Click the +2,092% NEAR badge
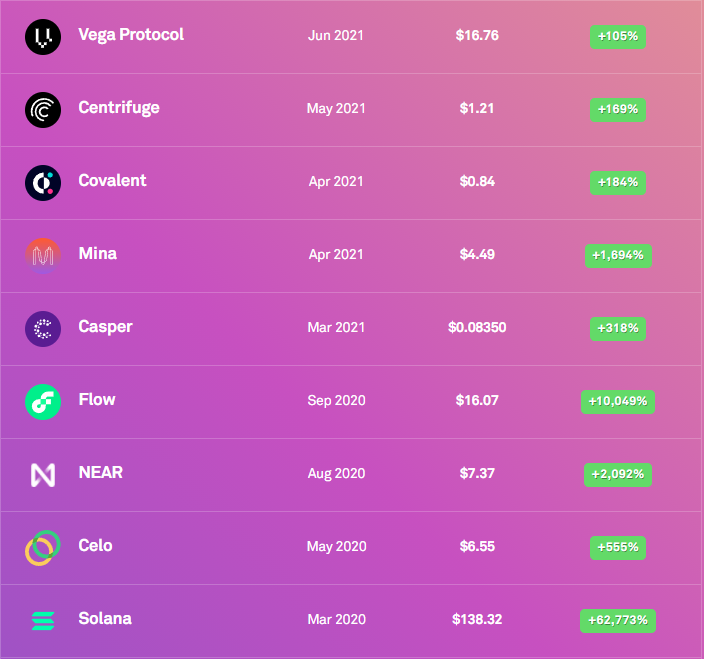 [x=618, y=475]
